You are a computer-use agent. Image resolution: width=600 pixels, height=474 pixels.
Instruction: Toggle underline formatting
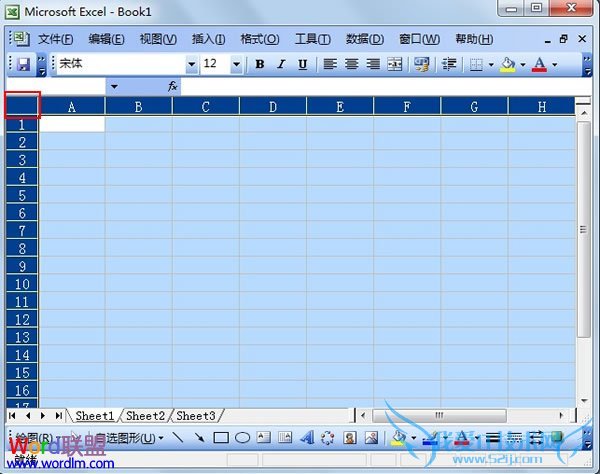pyautogui.click(x=303, y=64)
